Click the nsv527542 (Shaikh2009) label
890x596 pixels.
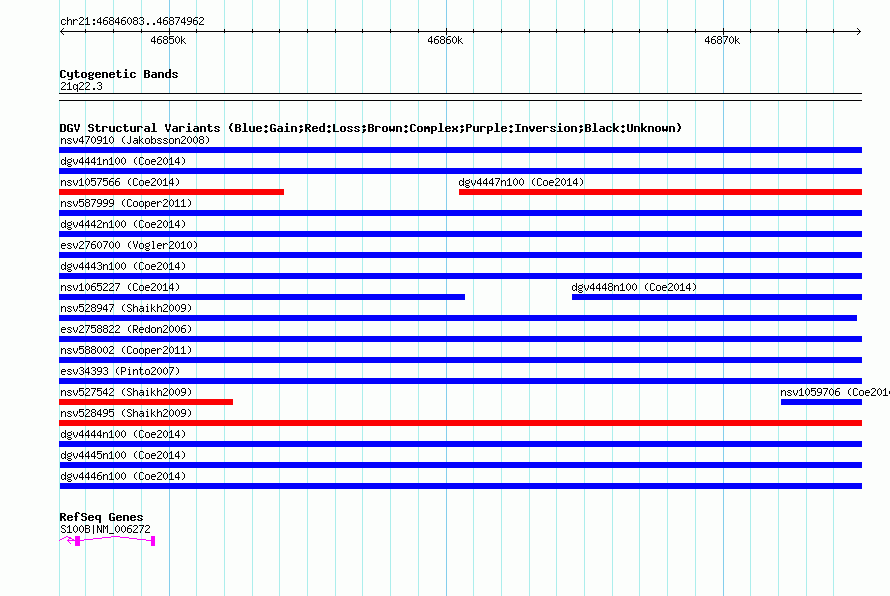(126, 392)
